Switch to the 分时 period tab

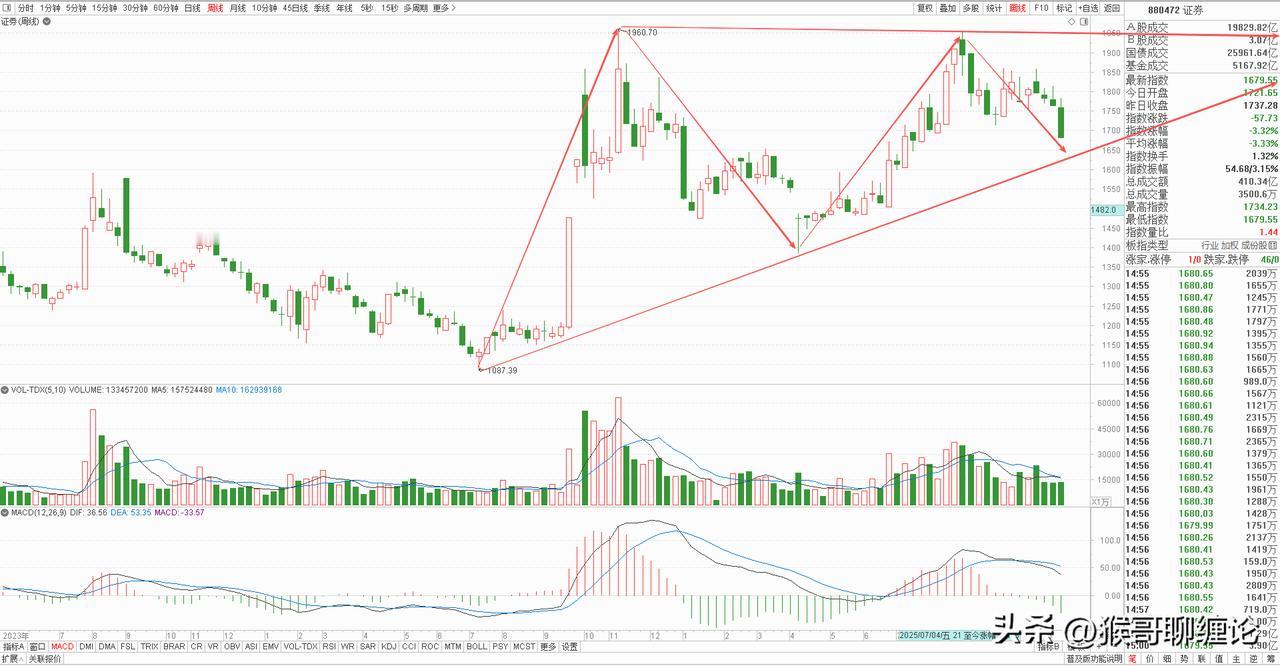(x=26, y=7)
